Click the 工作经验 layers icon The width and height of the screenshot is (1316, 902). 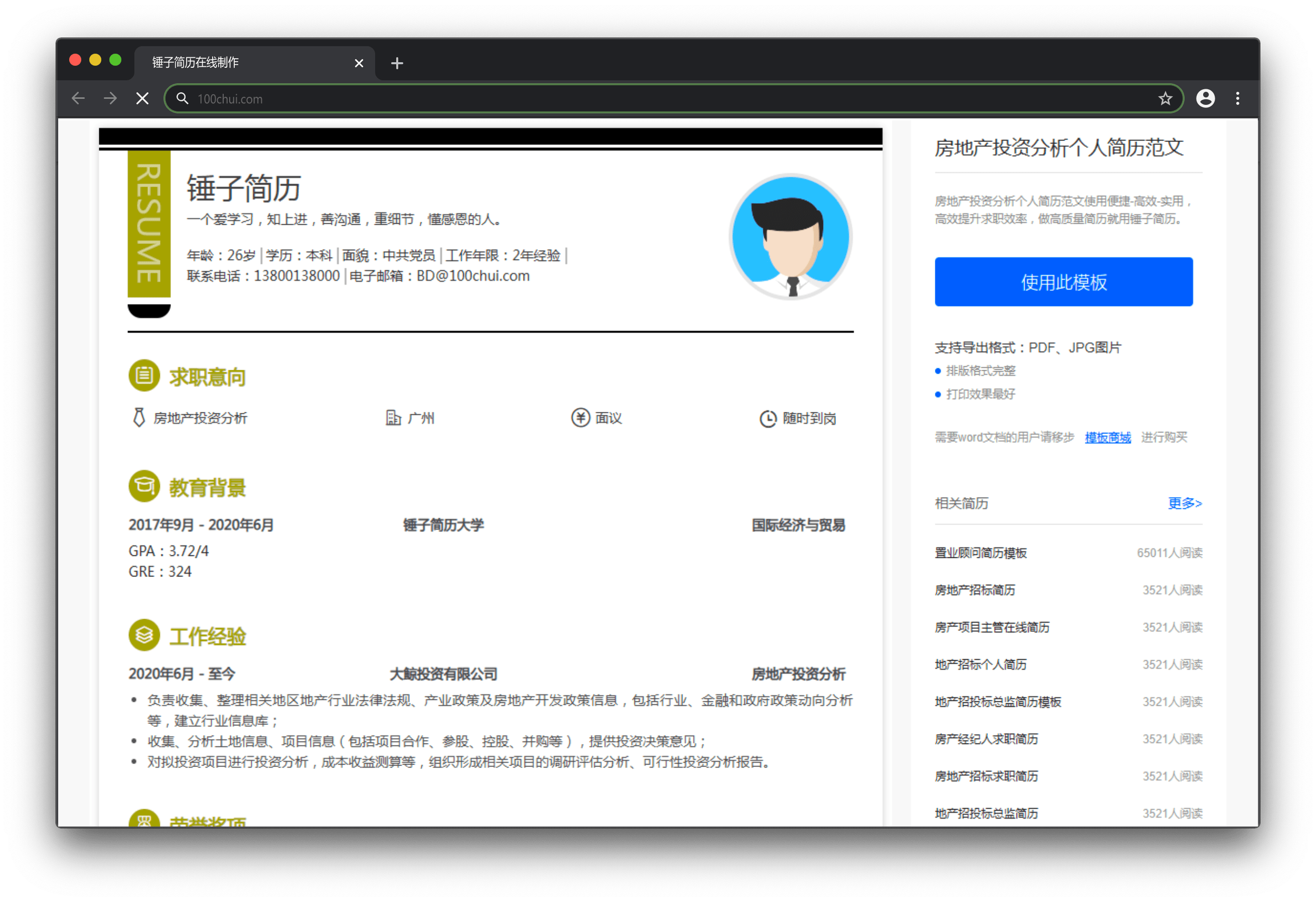pos(144,635)
